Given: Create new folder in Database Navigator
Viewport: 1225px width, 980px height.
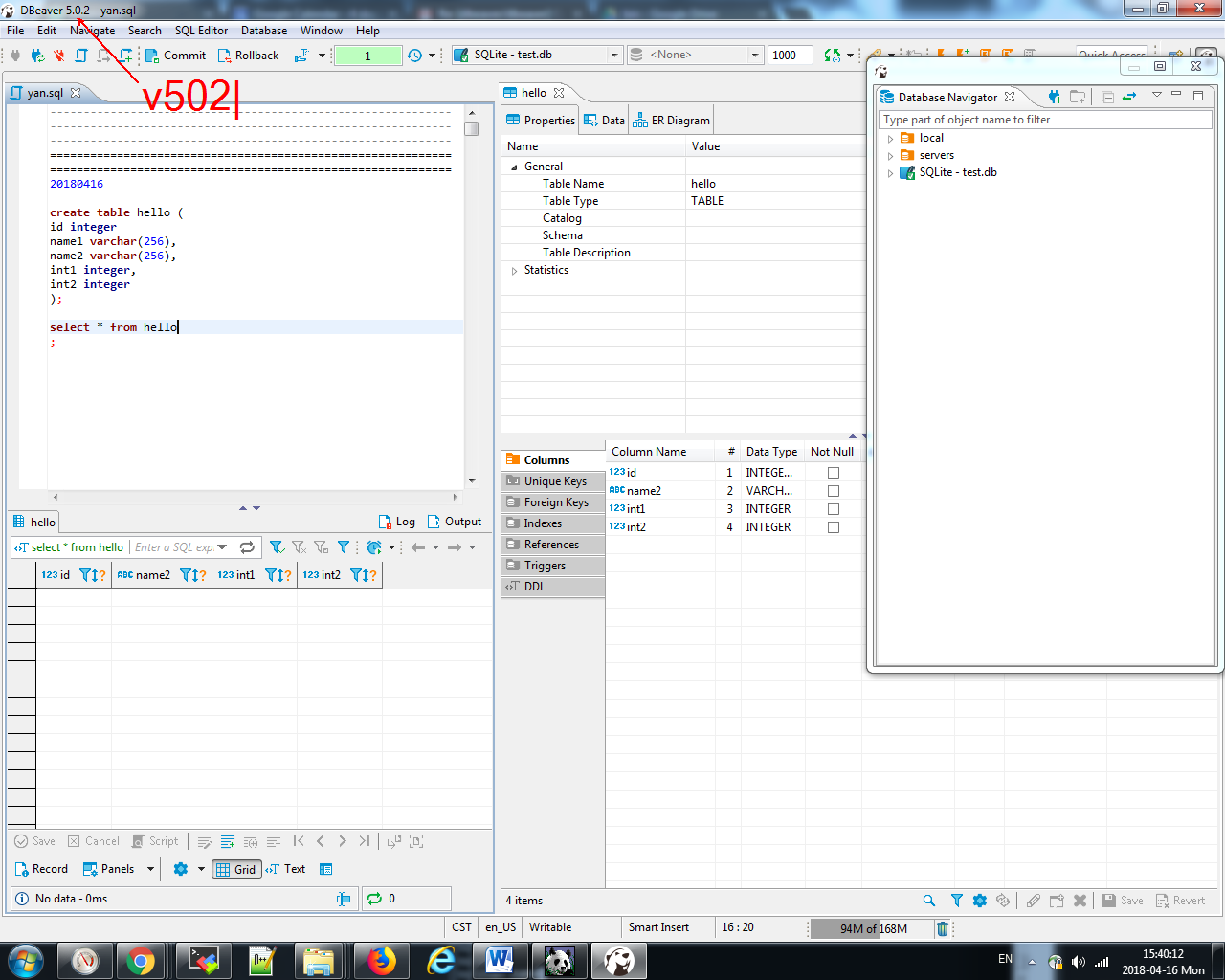Looking at the screenshot, I should [1078, 97].
